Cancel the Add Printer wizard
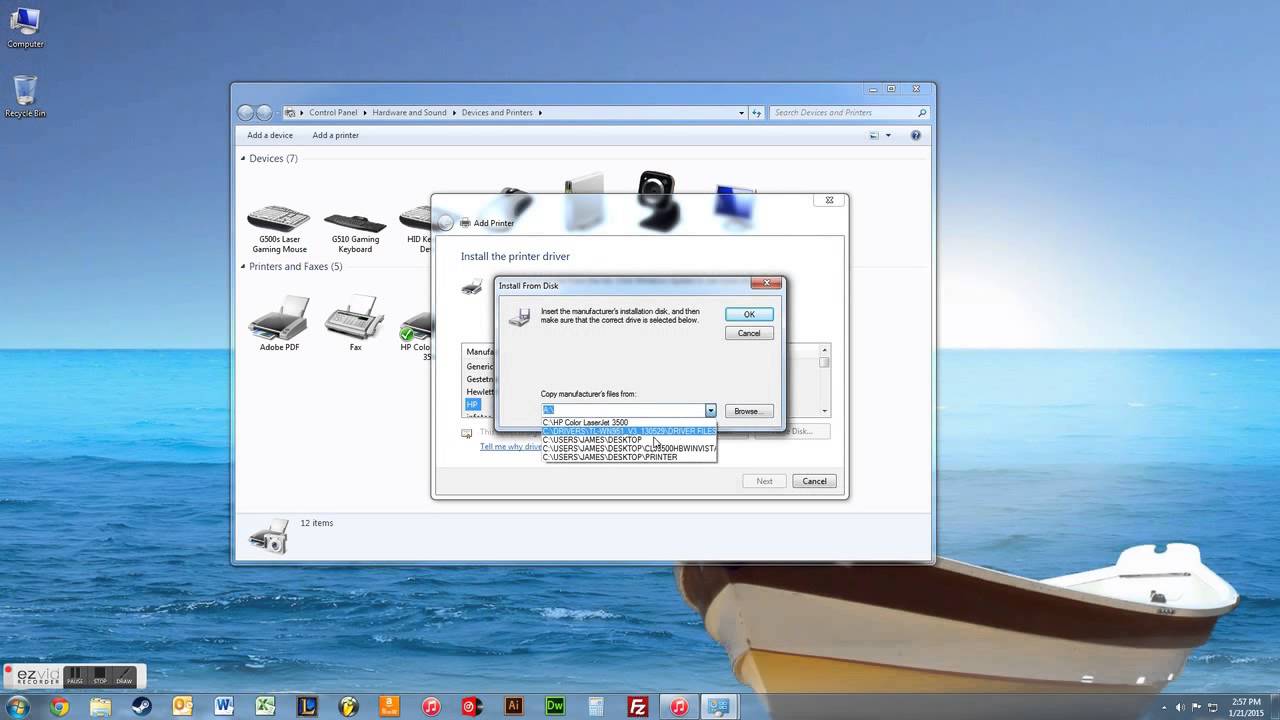Screen dimensions: 1280x720 pos(814,481)
